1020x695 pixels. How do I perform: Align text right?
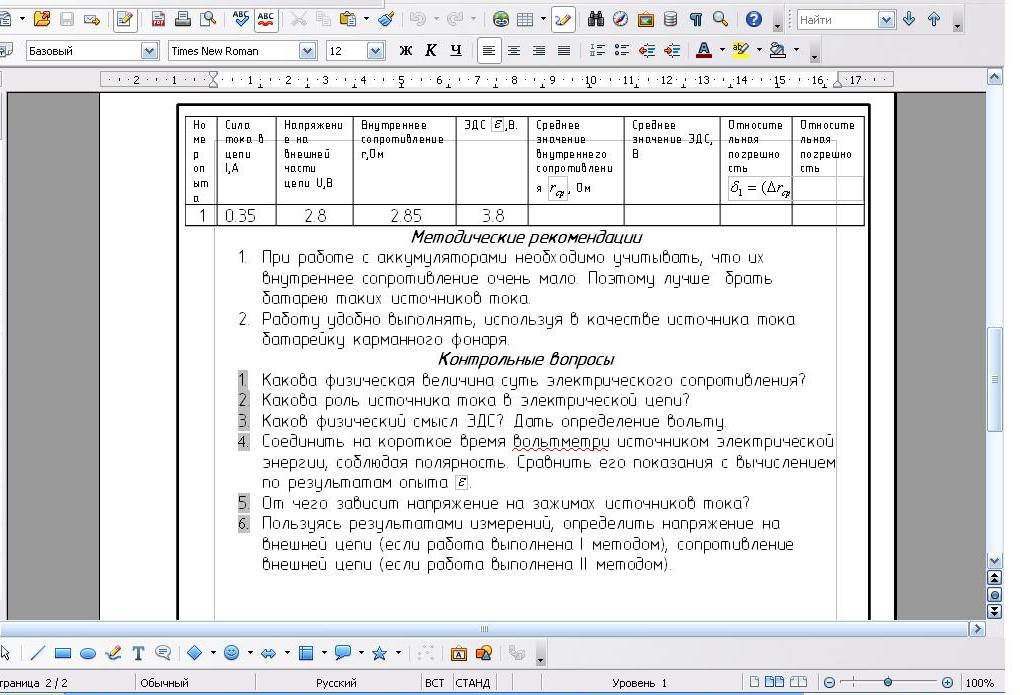click(x=539, y=51)
